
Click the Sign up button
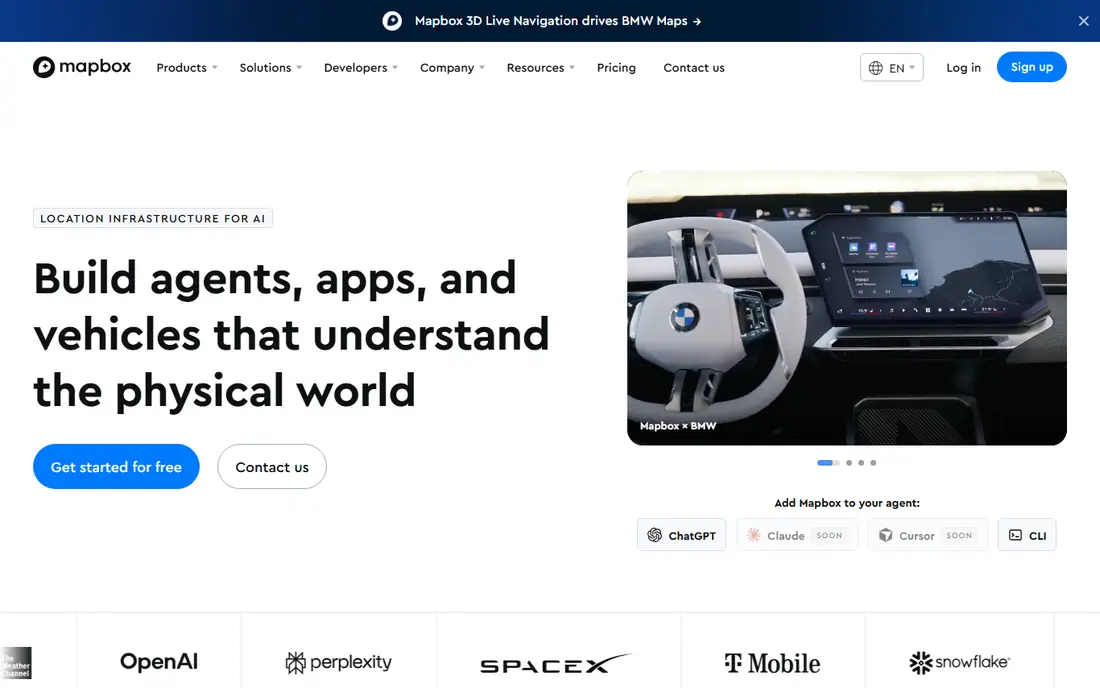pyautogui.click(x=1031, y=67)
